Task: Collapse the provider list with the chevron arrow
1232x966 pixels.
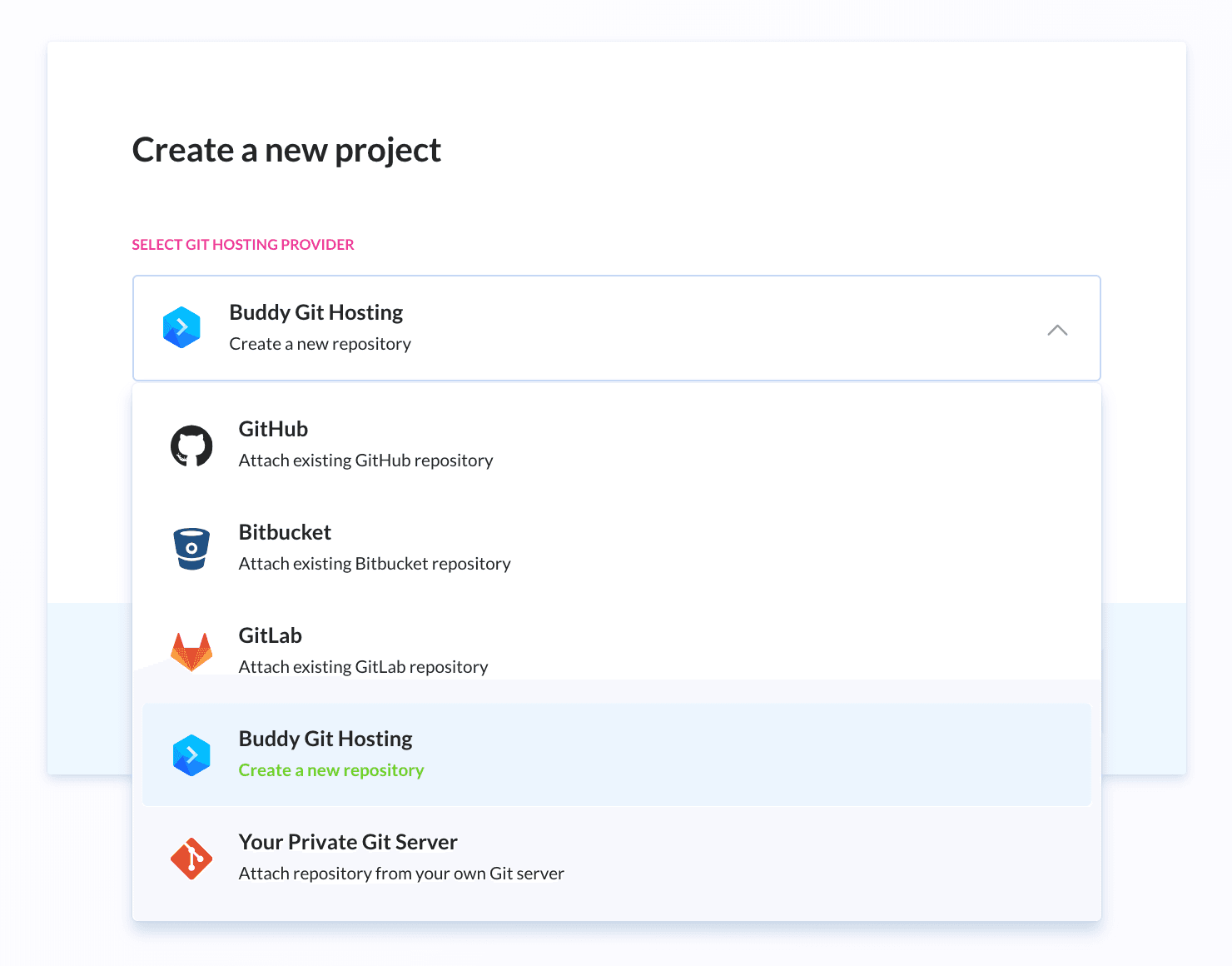Action: [1056, 330]
